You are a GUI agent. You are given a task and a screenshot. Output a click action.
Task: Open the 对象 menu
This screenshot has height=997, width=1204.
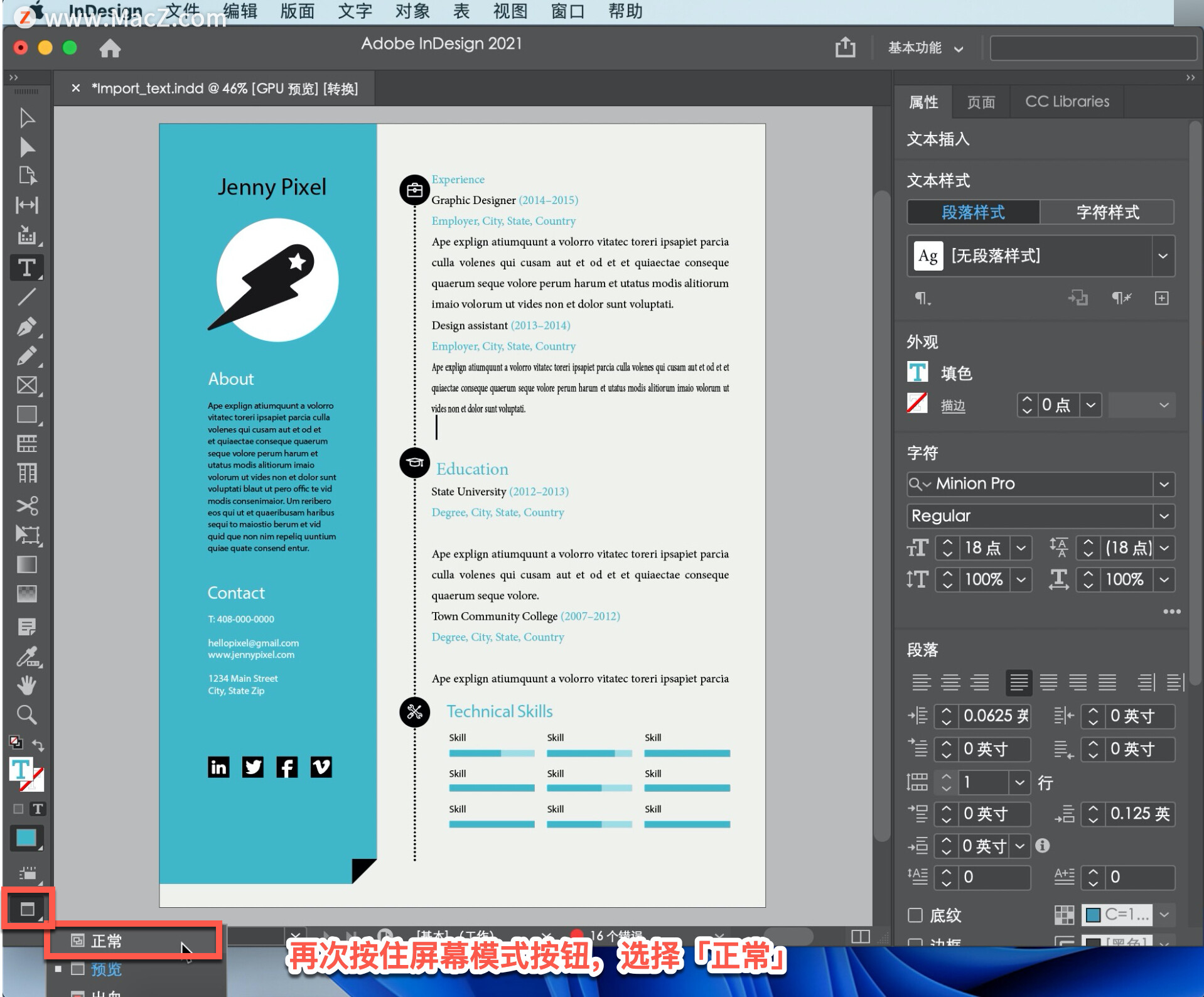(x=412, y=11)
